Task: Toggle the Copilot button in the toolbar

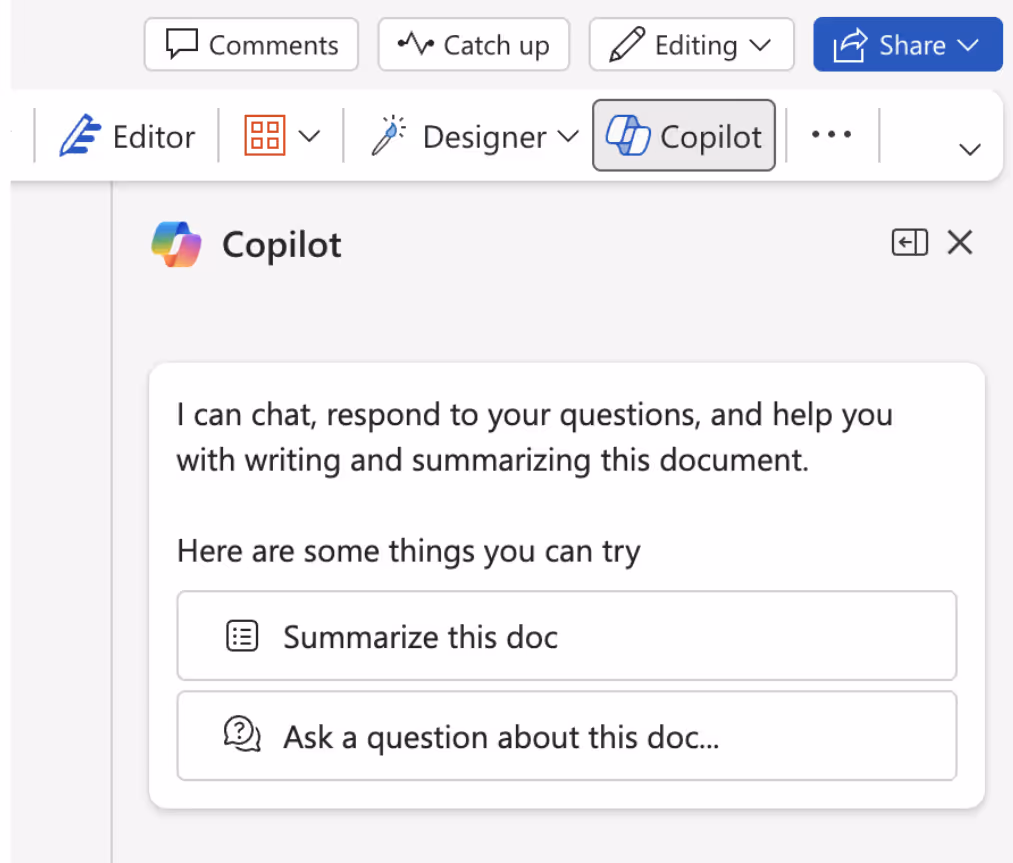Action: 683,134
